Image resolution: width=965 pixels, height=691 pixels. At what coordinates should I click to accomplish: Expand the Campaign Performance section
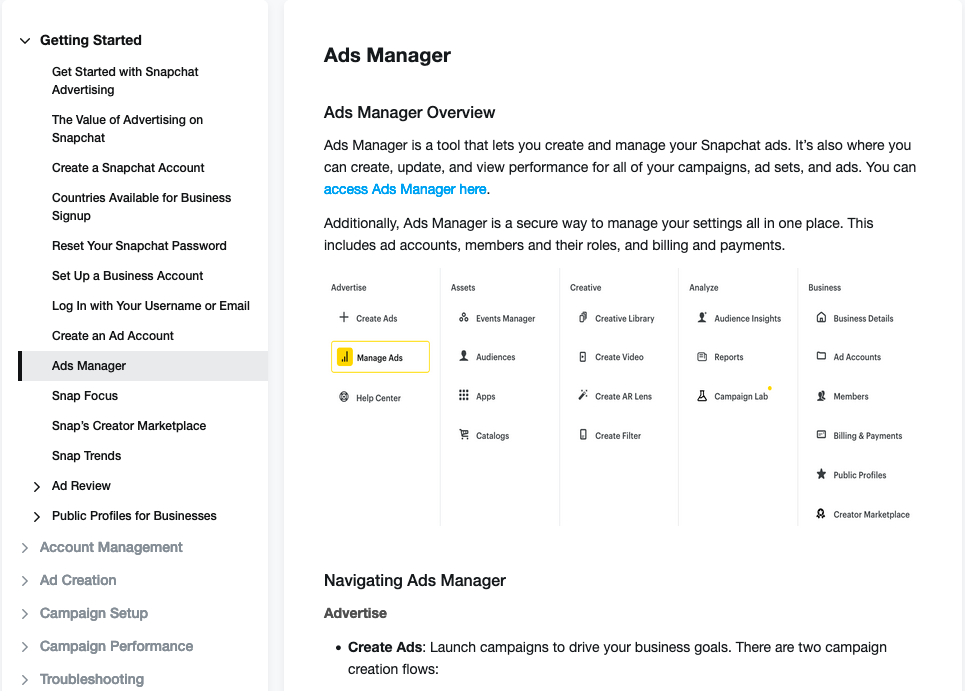click(x=116, y=646)
